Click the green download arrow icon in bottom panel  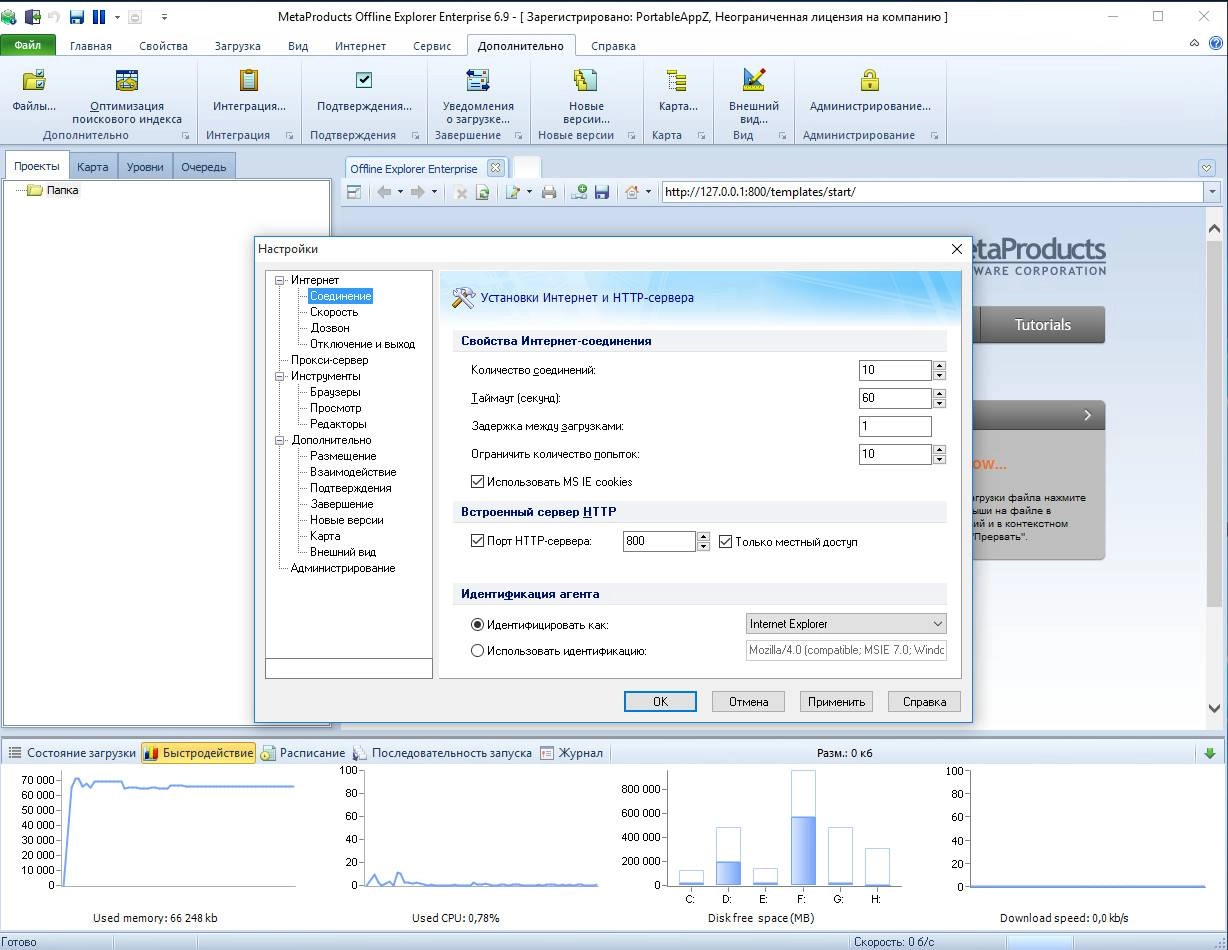click(1209, 753)
